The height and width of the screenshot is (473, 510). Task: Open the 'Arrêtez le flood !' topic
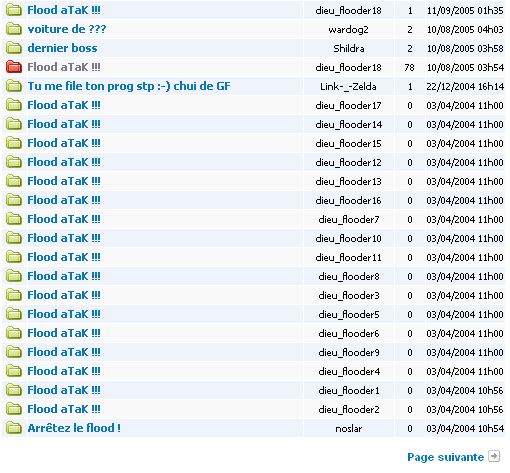74,428
